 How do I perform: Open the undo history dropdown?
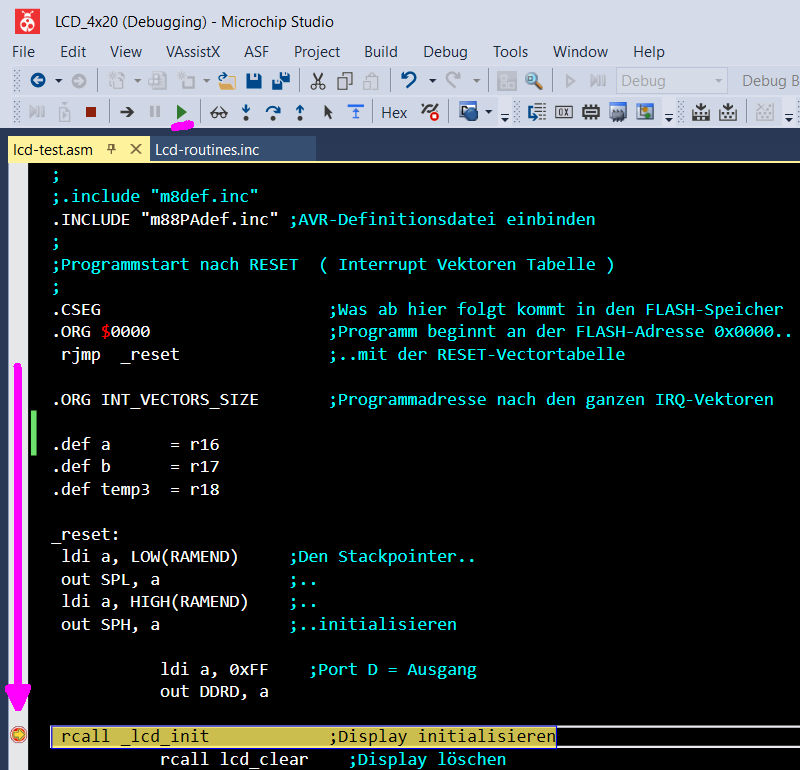tap(433, 81)
